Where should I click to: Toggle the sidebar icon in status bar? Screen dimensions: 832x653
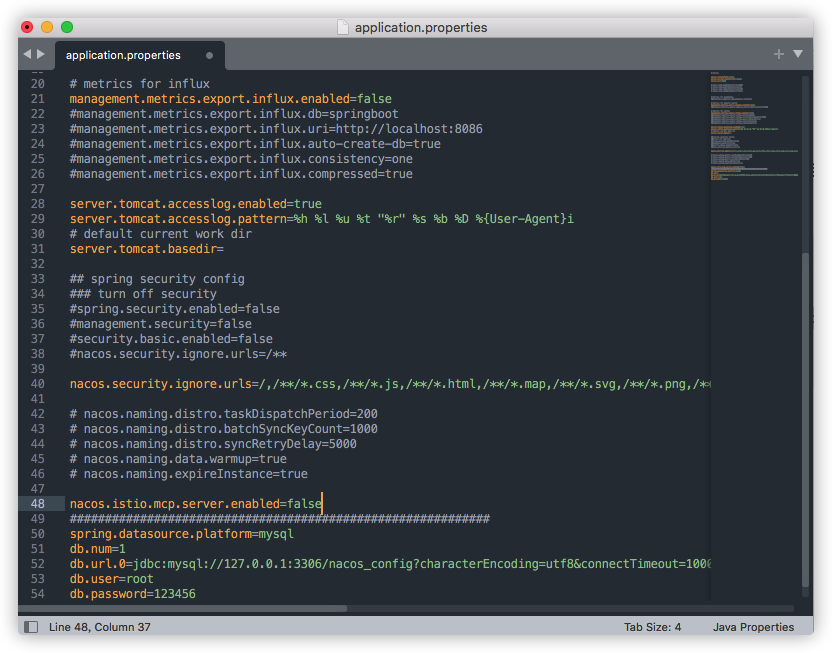(31, 627)
